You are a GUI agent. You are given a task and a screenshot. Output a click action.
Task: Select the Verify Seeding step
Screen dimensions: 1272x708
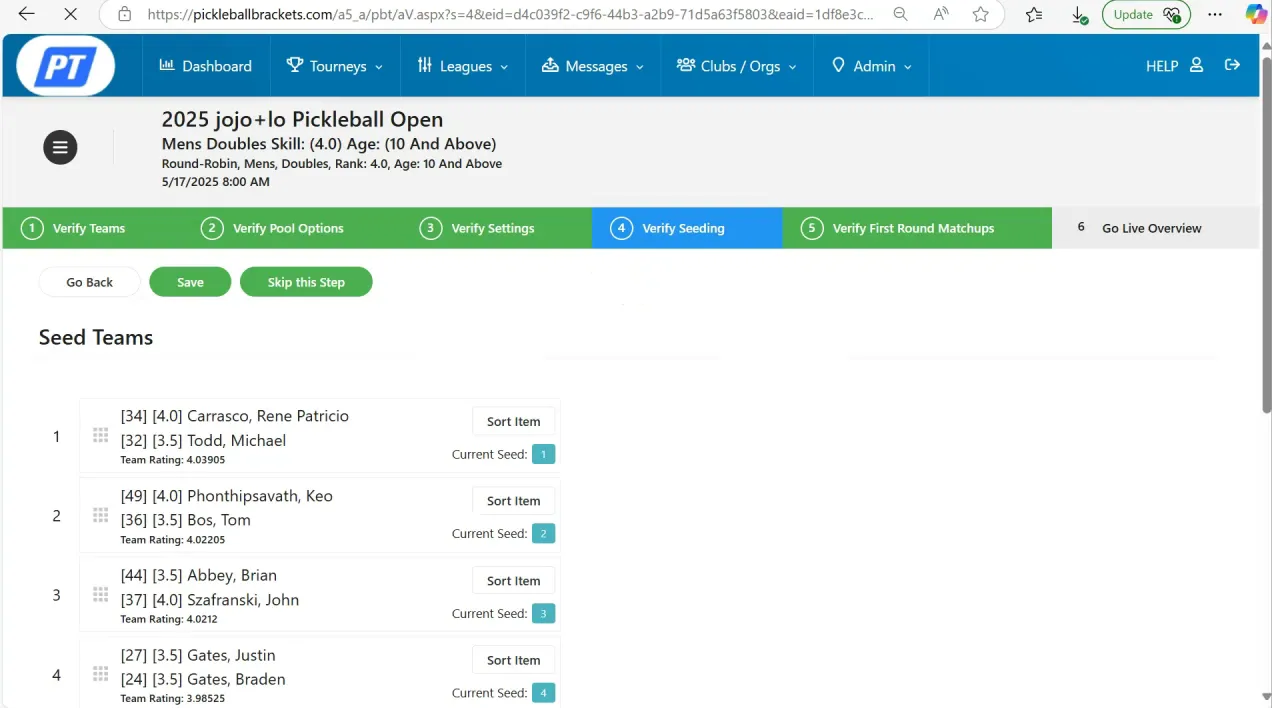pos(687,228)
